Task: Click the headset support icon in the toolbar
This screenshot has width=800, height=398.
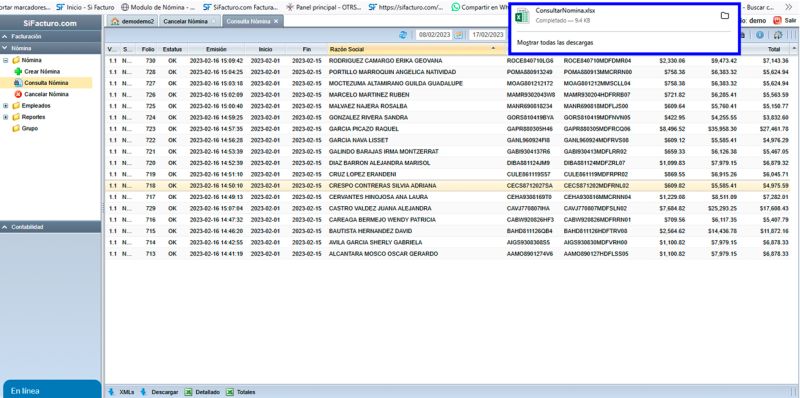Action: [778, 35]
